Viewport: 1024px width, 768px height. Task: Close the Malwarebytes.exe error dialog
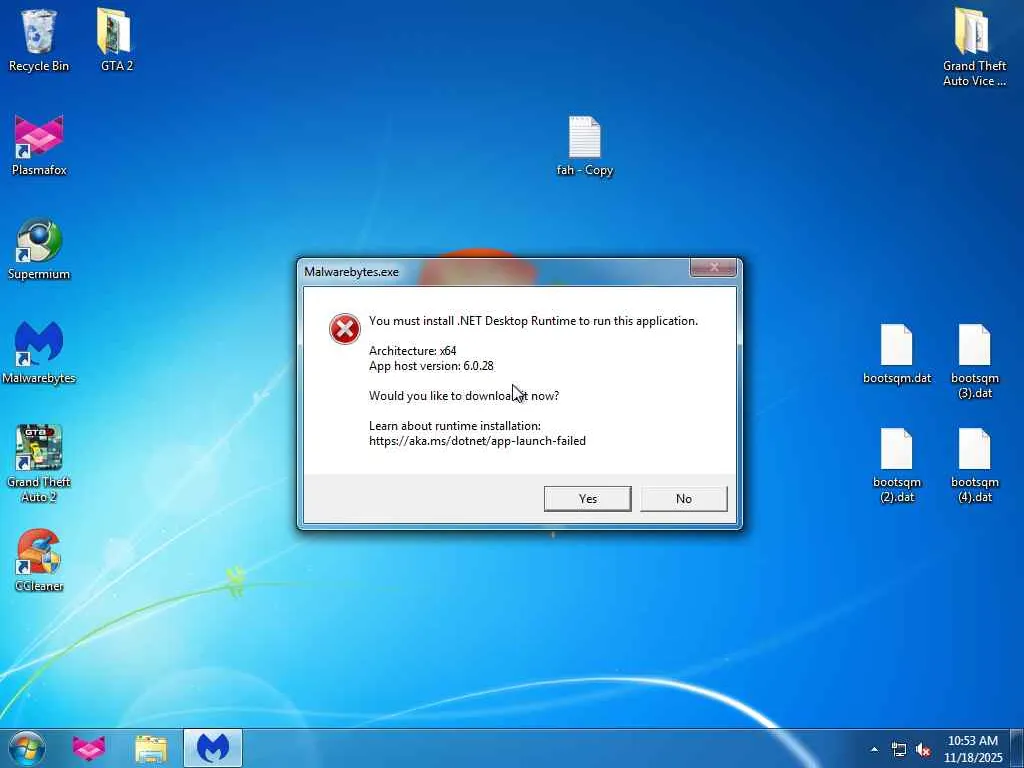pos(713,267)
